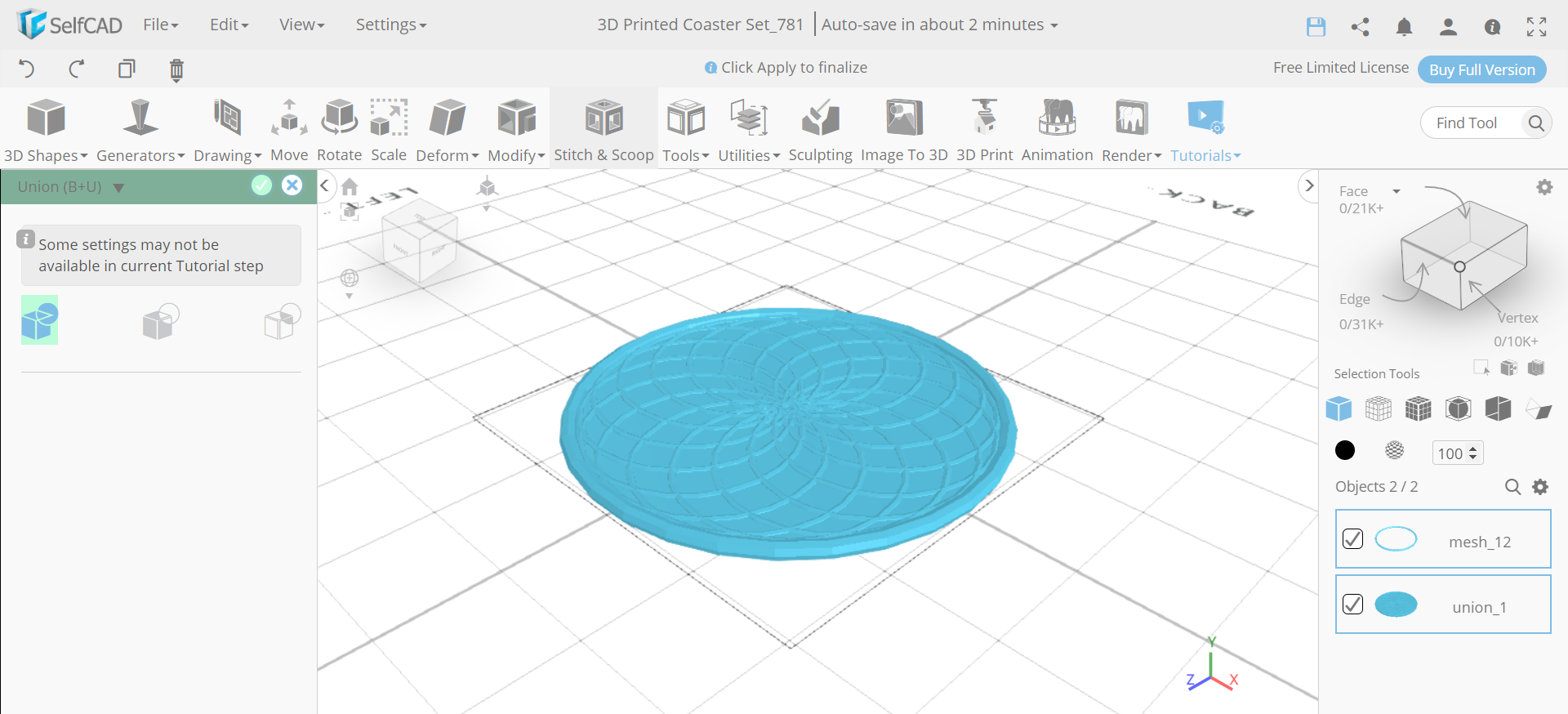Undo the last action
The width and height of the screenshot is (1568, 714).
[x=27, y=69]
